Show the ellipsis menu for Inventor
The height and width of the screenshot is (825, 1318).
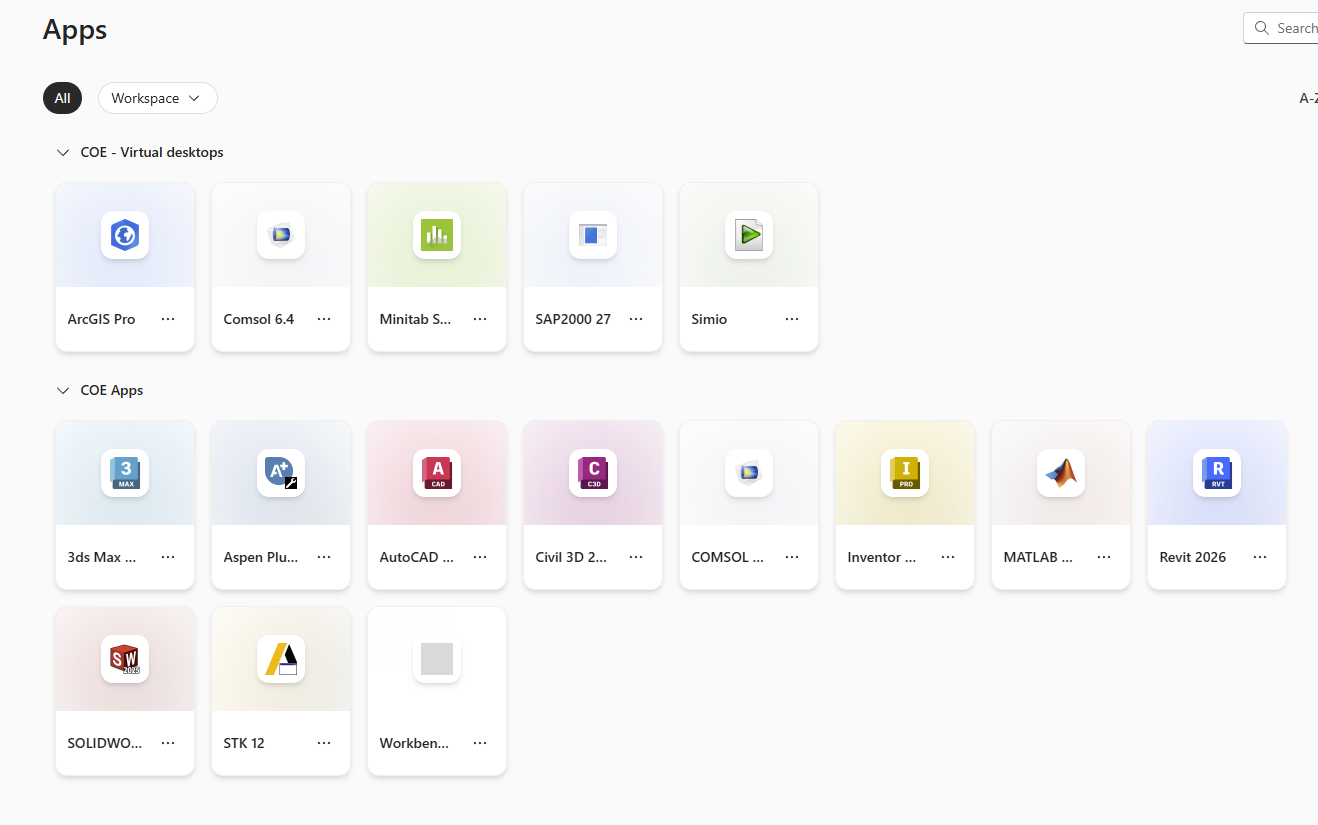948,557
